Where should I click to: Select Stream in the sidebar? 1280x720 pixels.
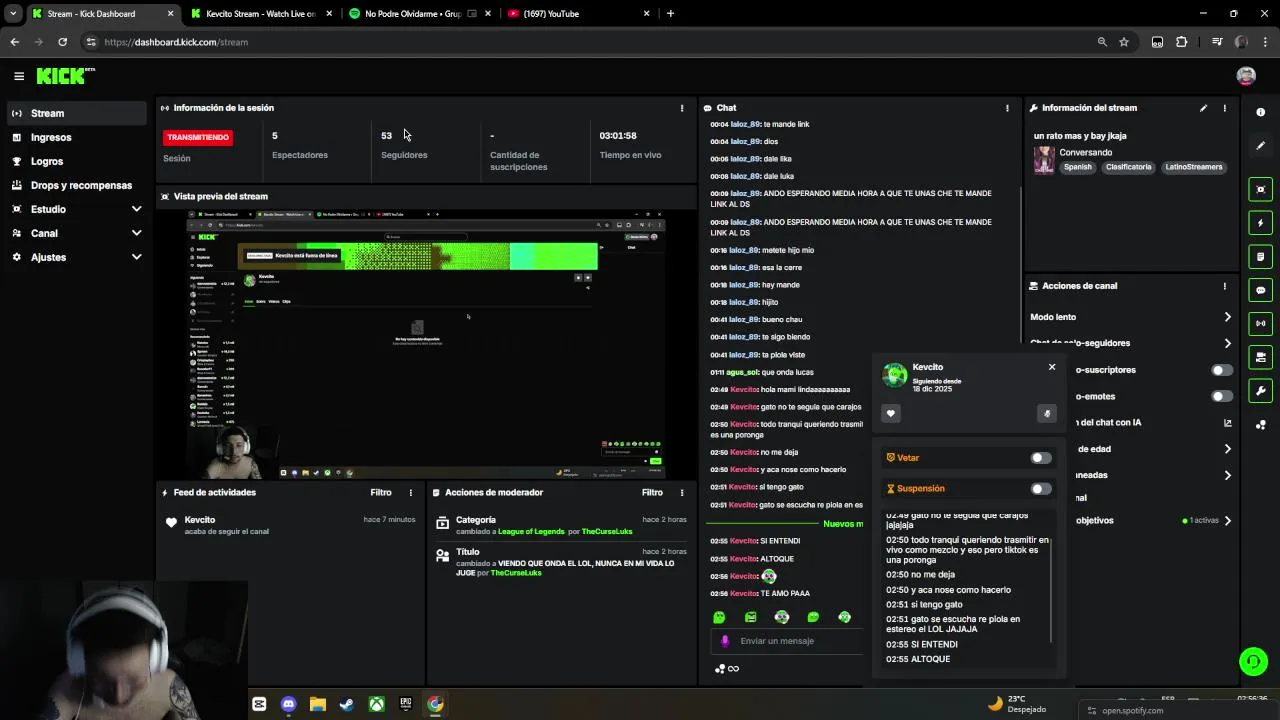pos(77,113)
